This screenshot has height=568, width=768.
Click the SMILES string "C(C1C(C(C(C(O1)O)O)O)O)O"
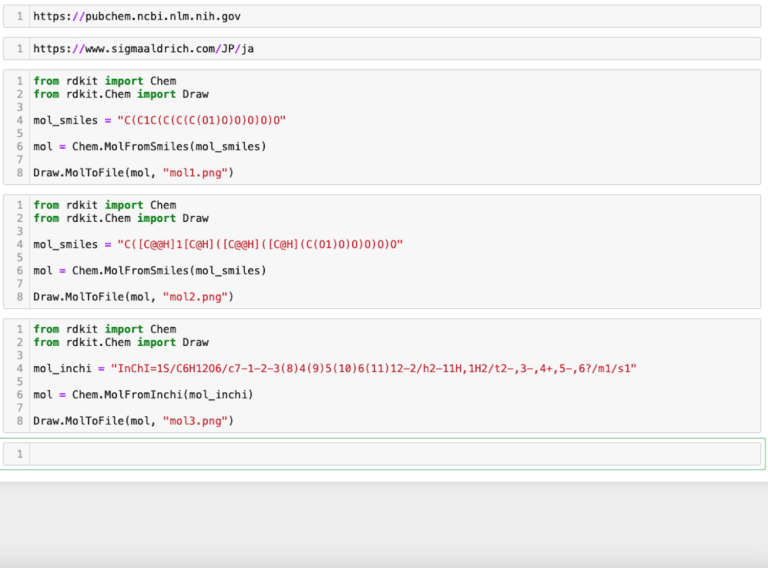point(202,120)
